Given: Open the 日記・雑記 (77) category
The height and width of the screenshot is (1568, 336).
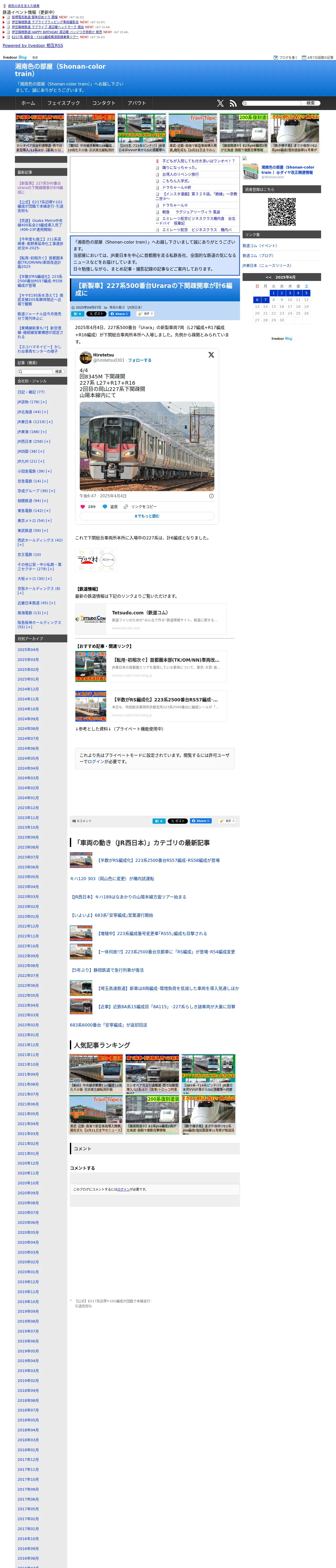Looking at the screenshot, I should point(31,392).
